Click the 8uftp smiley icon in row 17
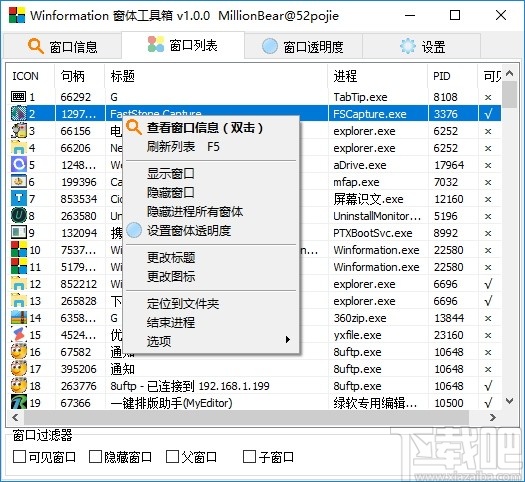The height and width of the screenshot is (482, 525). [x=18, y=369]
